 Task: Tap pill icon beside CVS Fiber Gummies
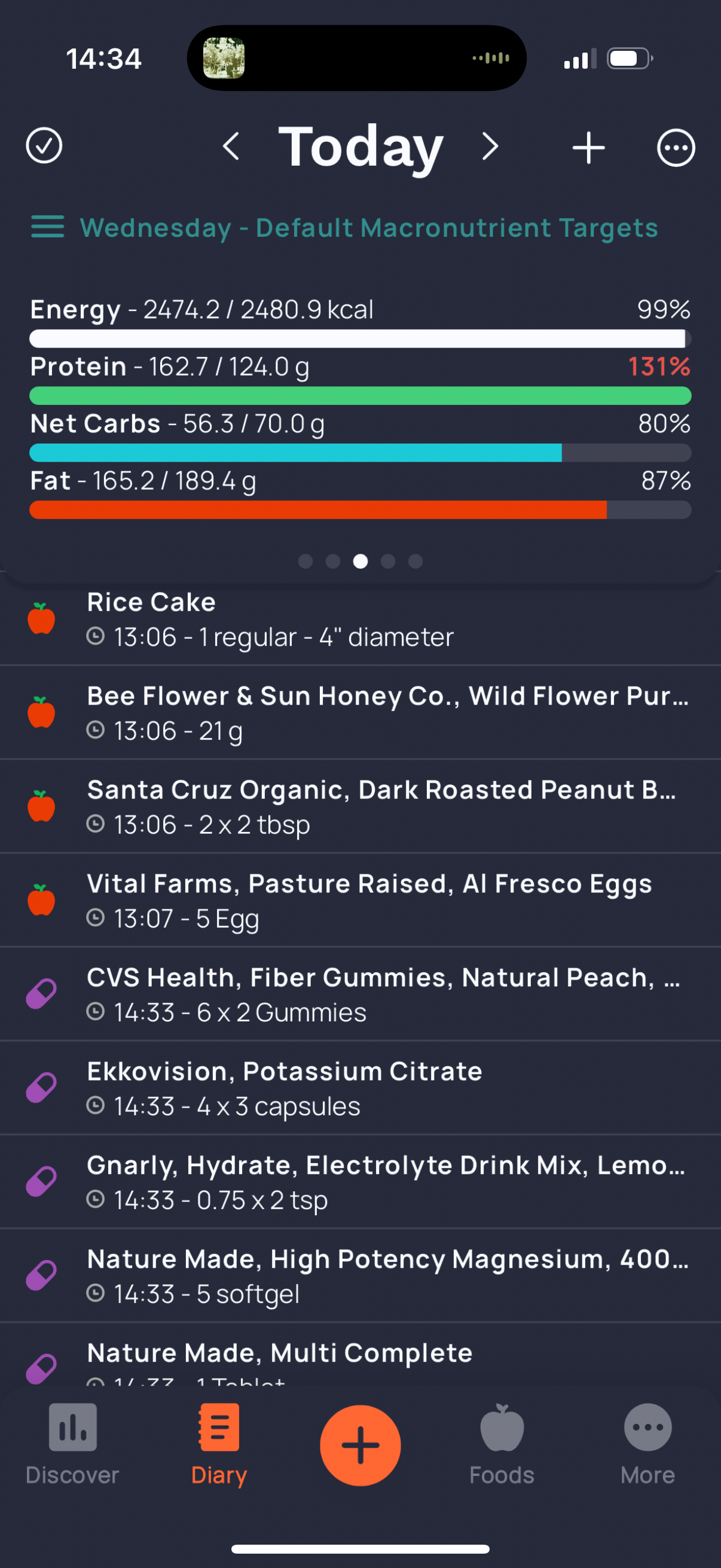[41, 994]
